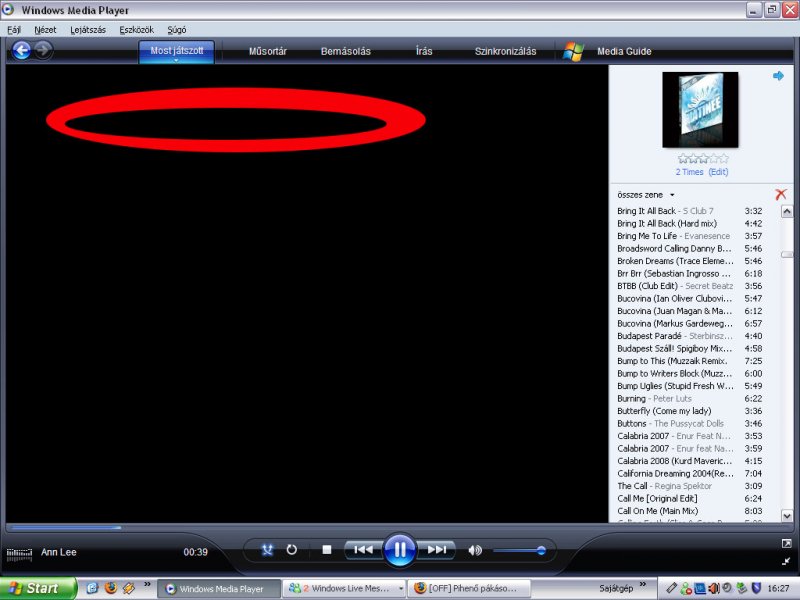Select the Most játszott tab

pyautogui.click(x=177, y=51)
